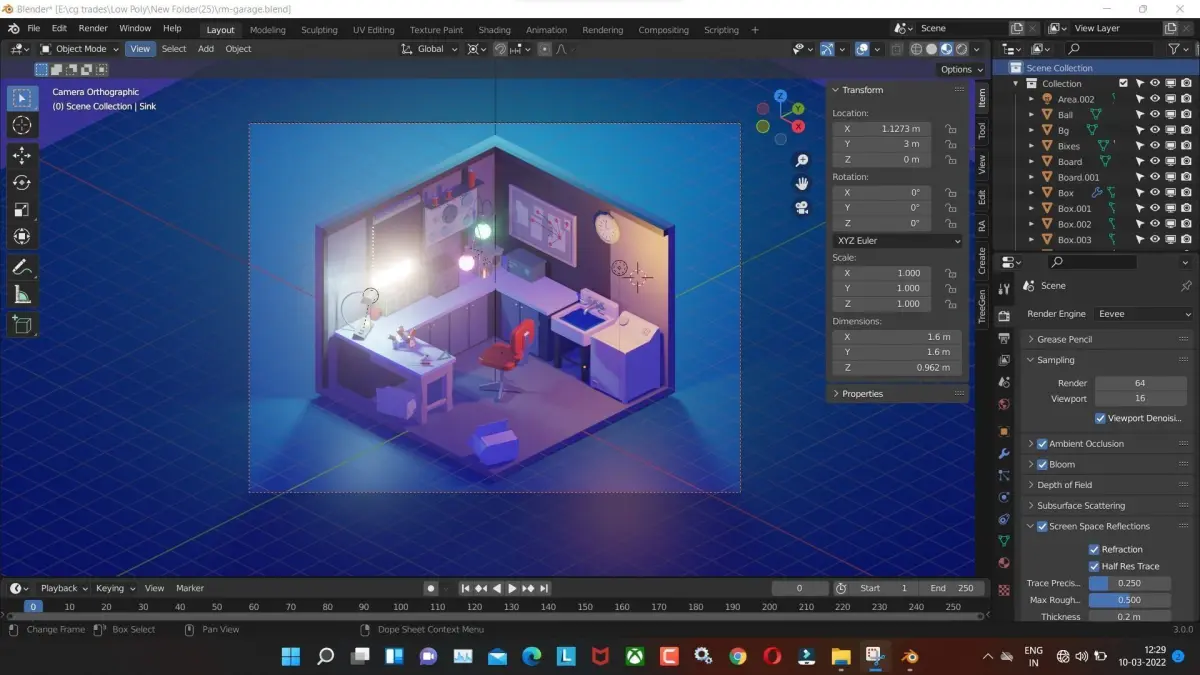Hide Board.001 object eye icon
Screen dimensions: 1200x675
point(1155,177)
